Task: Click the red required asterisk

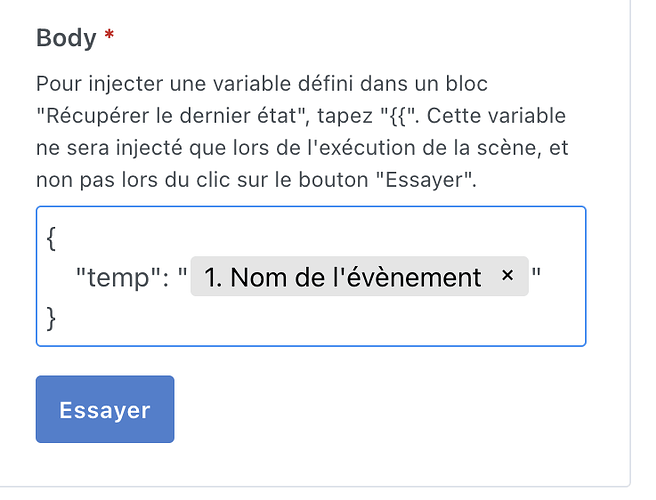Action: pyautogui.click(x=109, y=38)
